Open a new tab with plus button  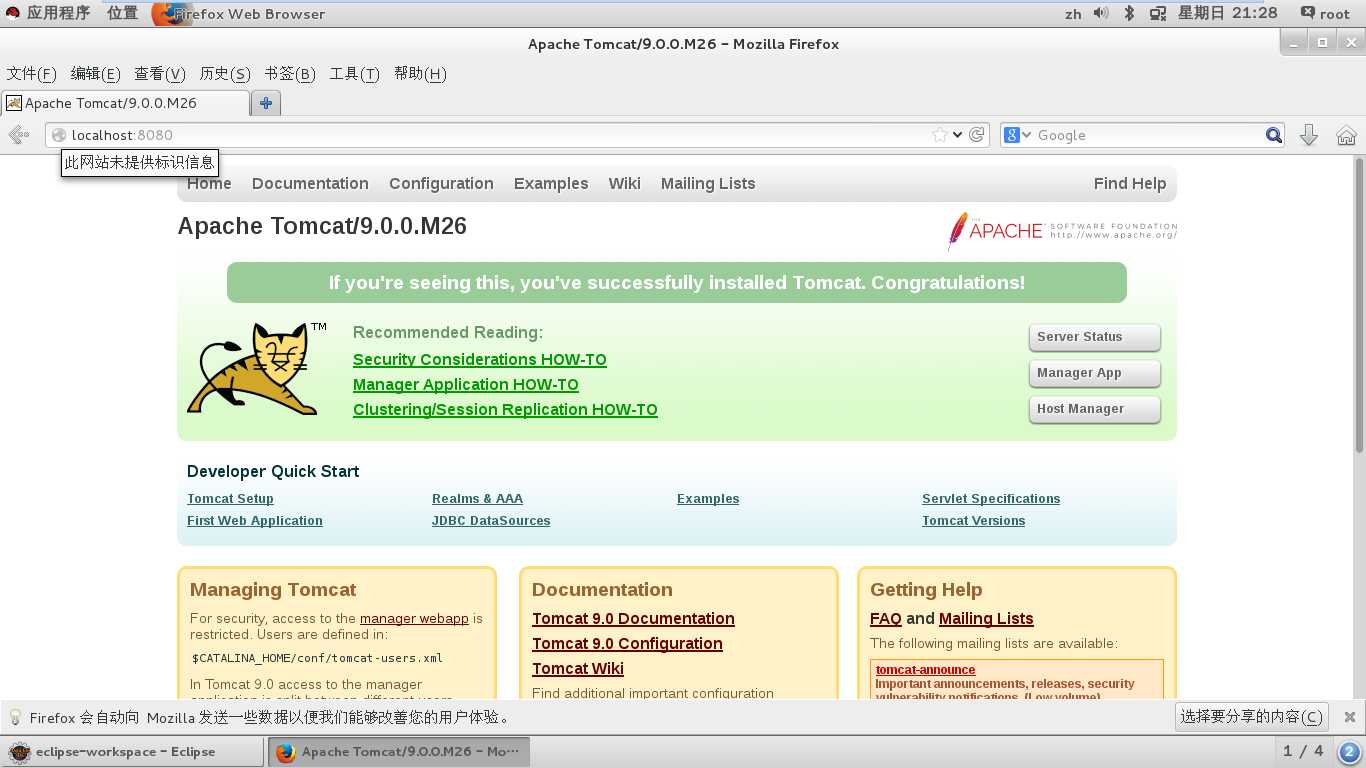tap(266, 102)
